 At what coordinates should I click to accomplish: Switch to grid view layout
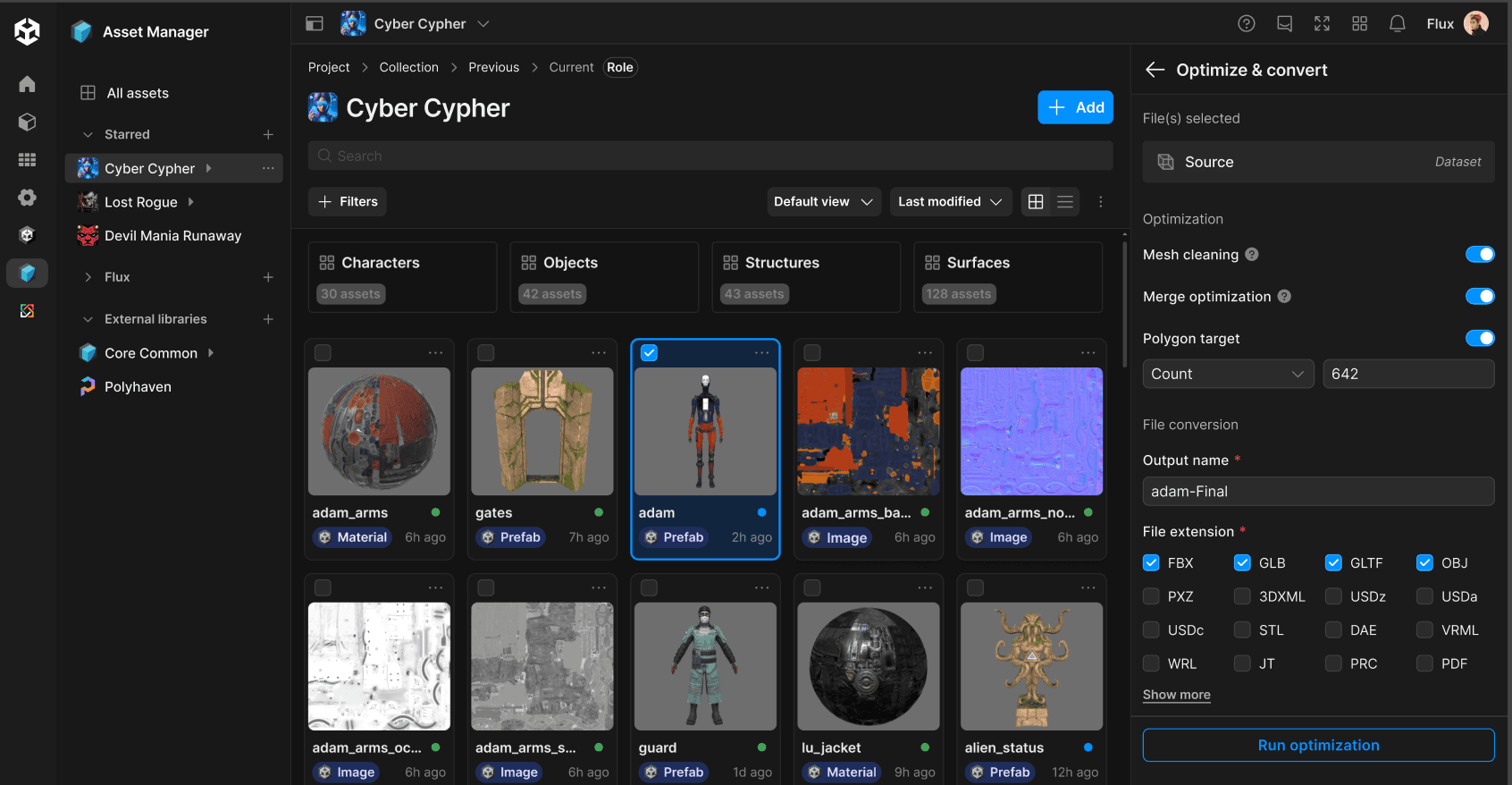1036,202
